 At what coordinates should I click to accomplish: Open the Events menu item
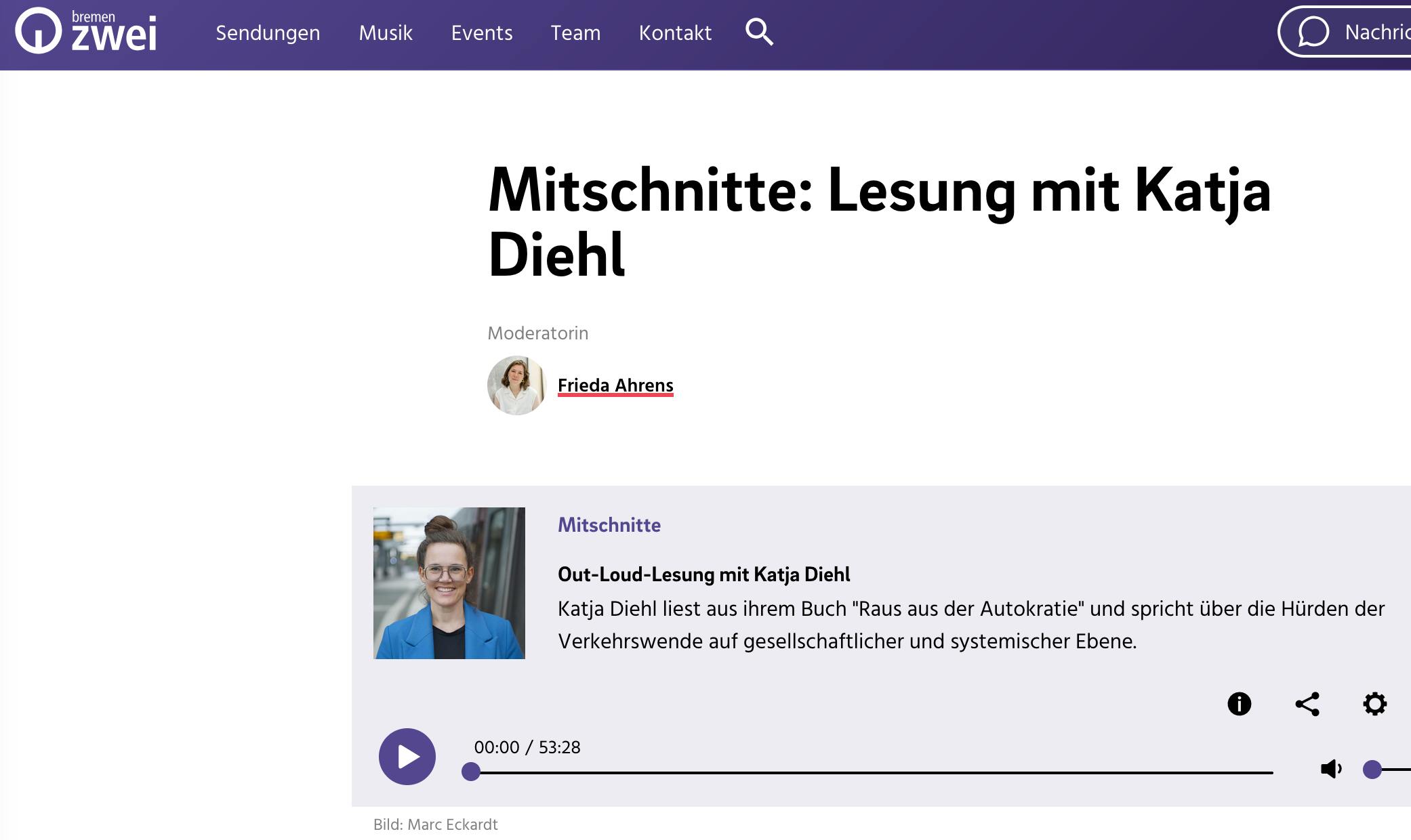click(x=482, y=33)
